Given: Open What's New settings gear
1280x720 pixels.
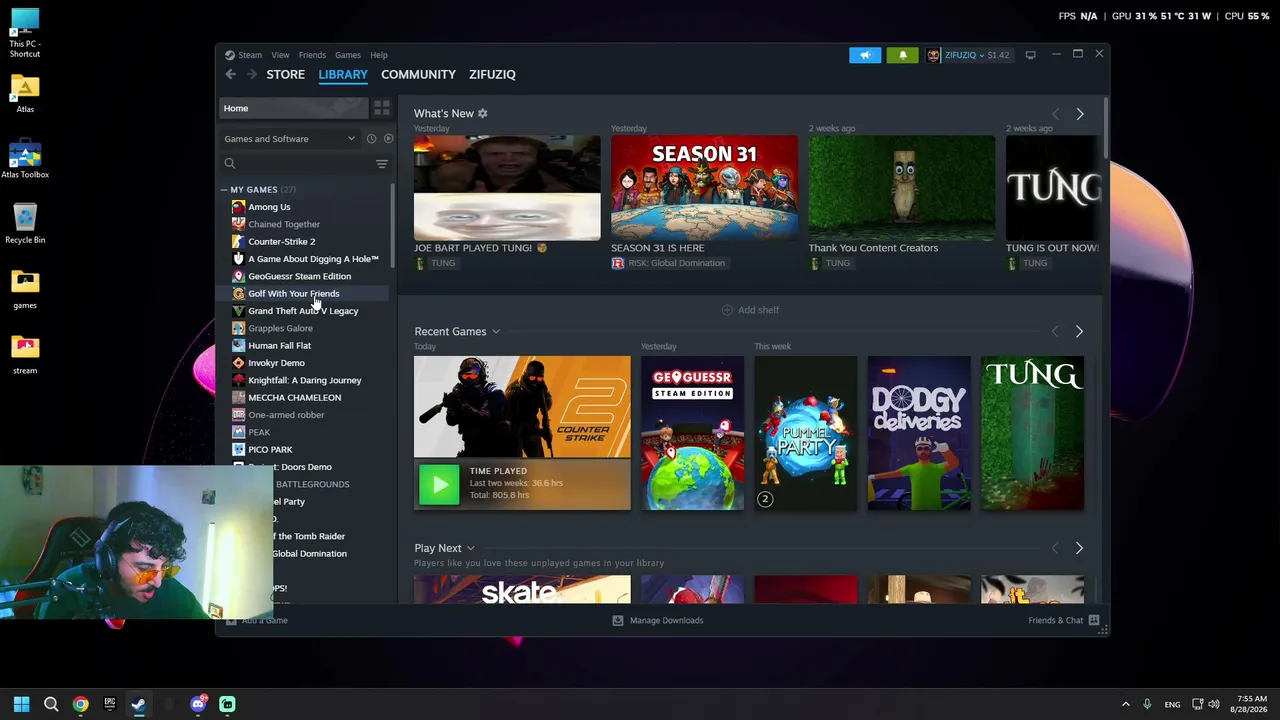Looking at the screenshot, I should (482, 113).
